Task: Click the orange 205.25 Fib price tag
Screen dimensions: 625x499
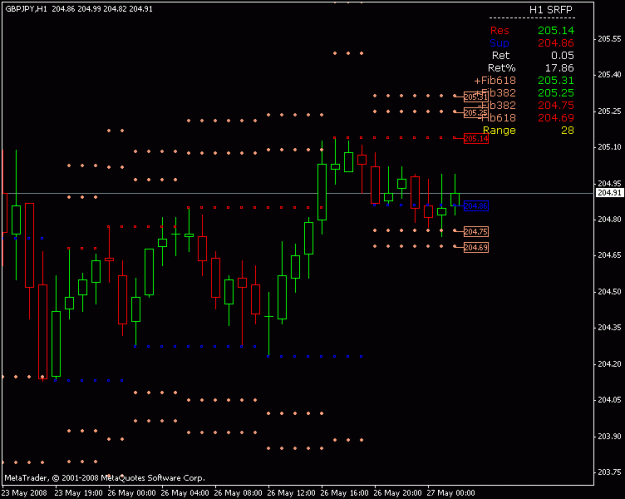Action: [x=476, y=113]
